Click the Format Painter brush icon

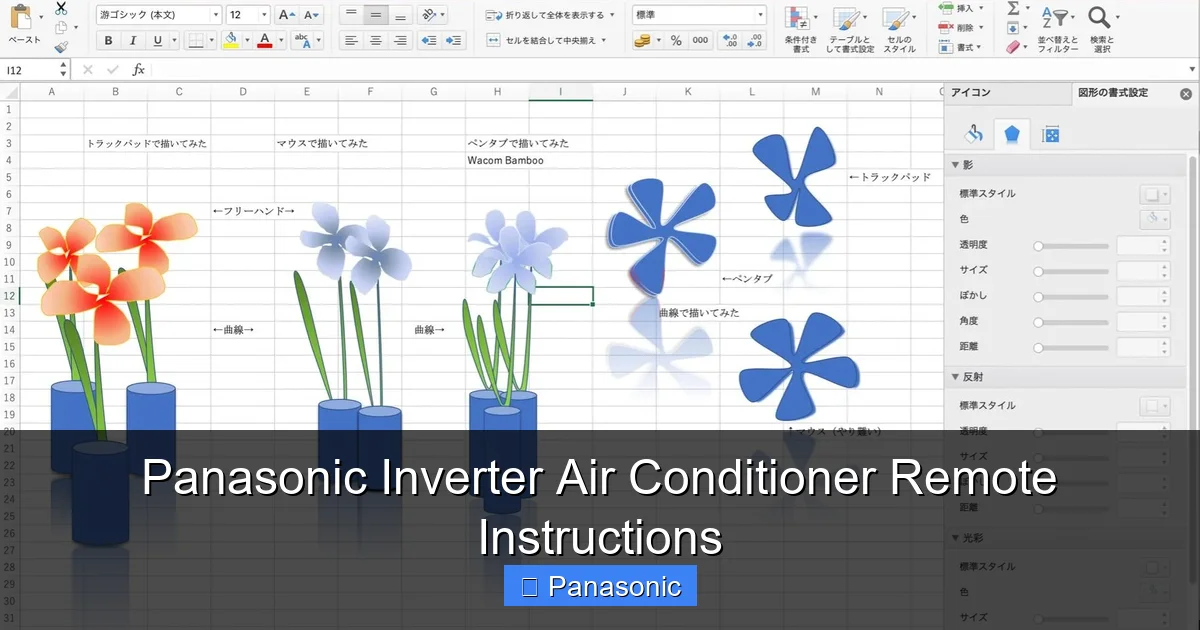pos(61,46)
